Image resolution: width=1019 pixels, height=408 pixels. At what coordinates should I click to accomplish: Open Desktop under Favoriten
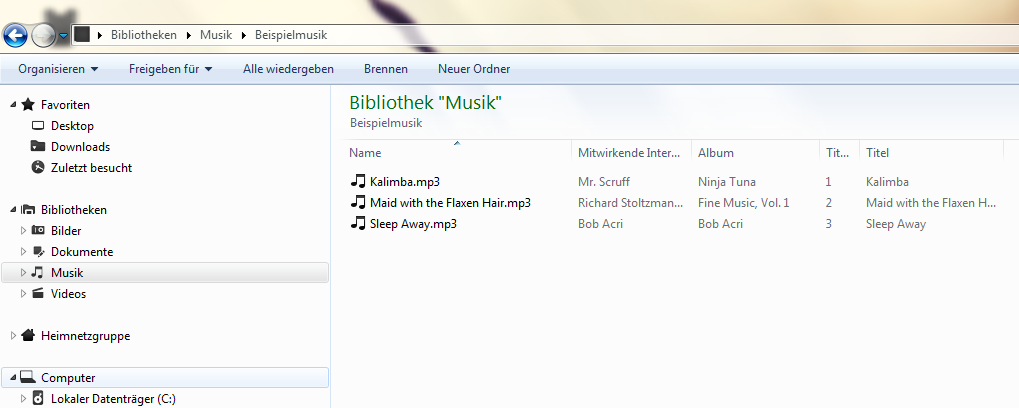(72, 126)
